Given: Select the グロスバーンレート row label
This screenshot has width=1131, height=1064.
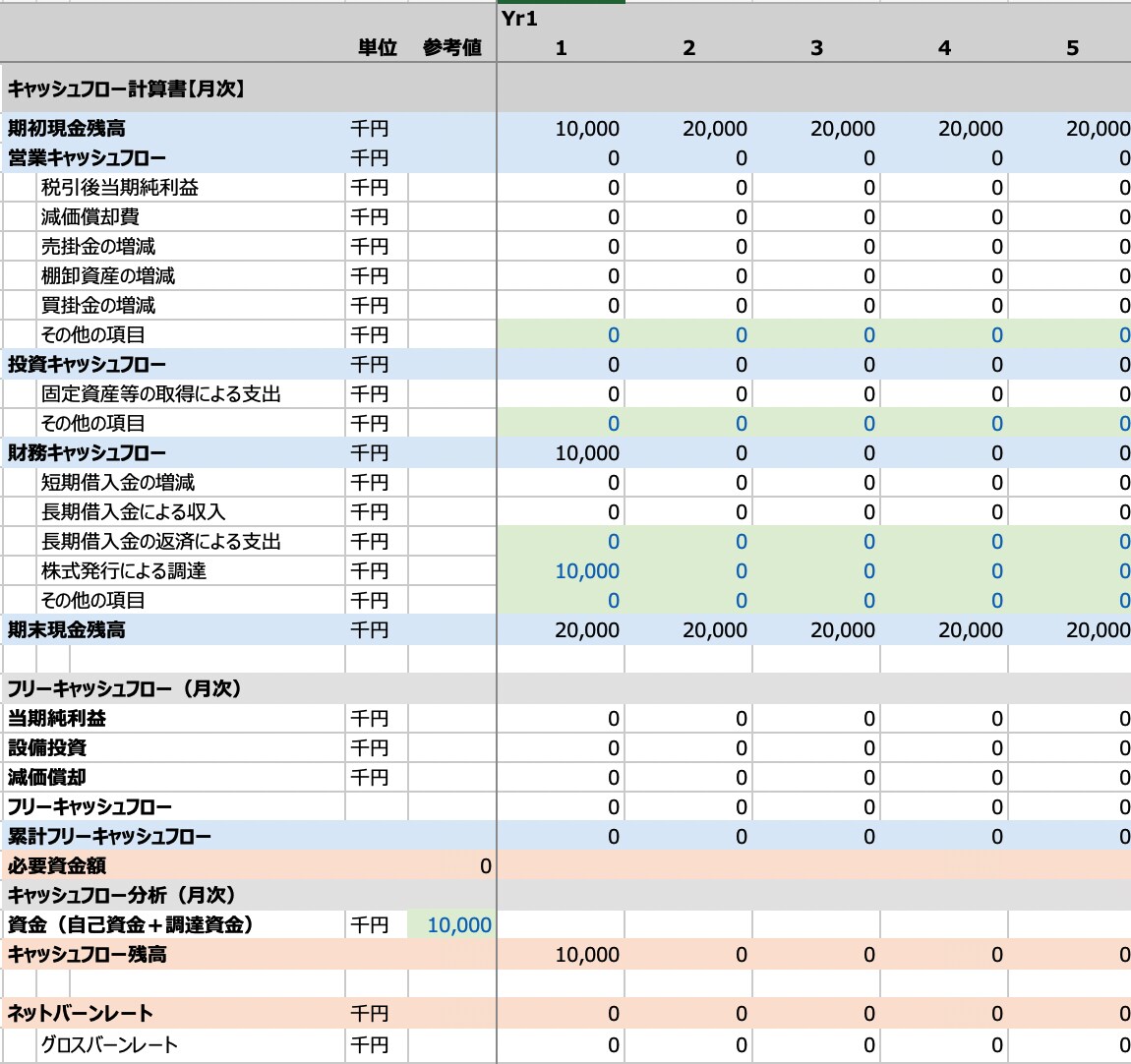Looking at the screenshot, I should click(x=109, y=1044).
